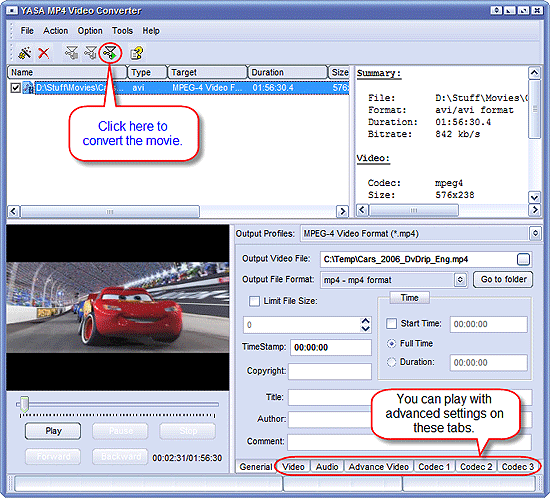Switch to the Codec 1 tab
550x498 pixels.
tap(434, 467)
